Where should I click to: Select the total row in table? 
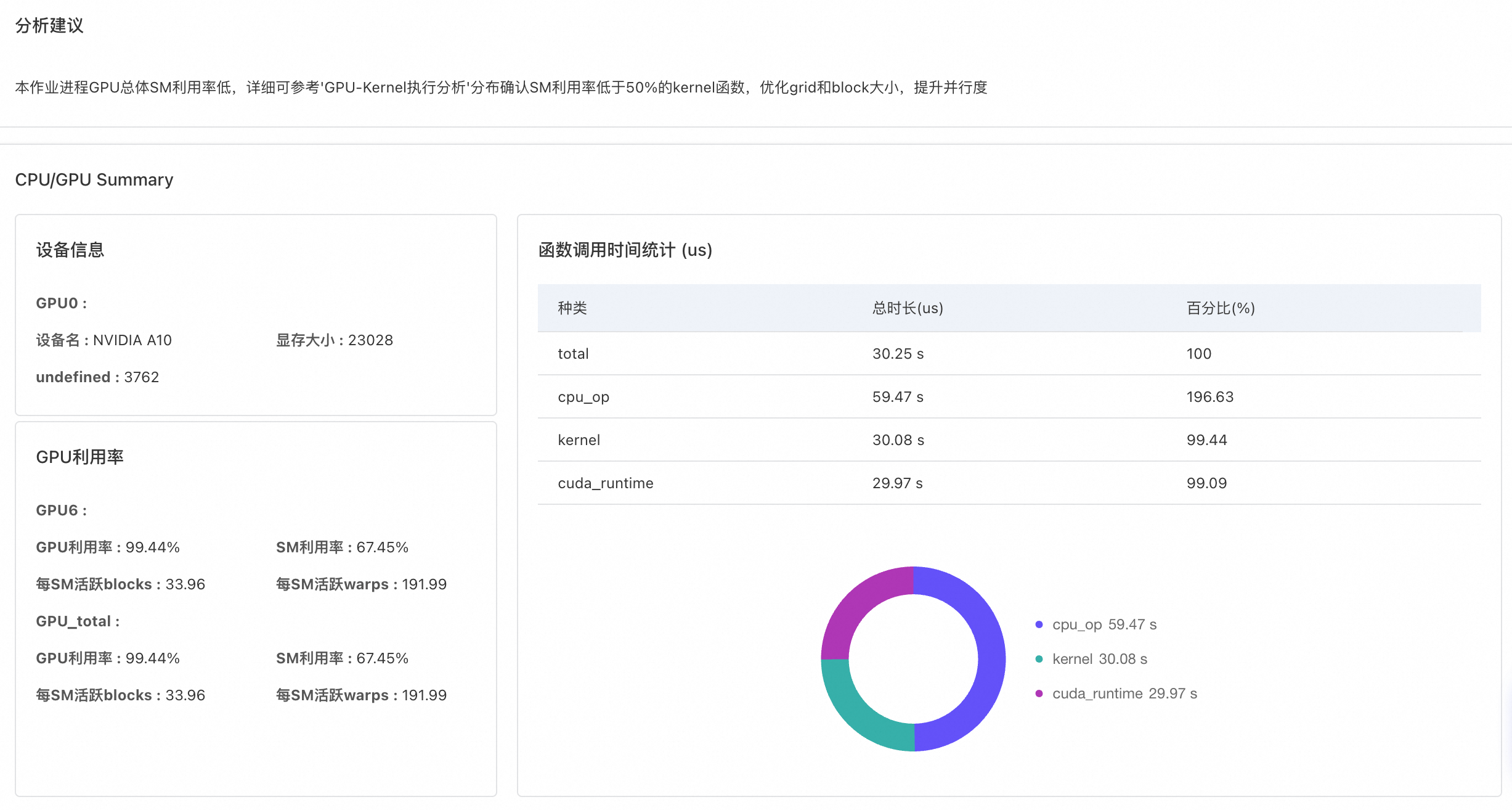point(573,354)
